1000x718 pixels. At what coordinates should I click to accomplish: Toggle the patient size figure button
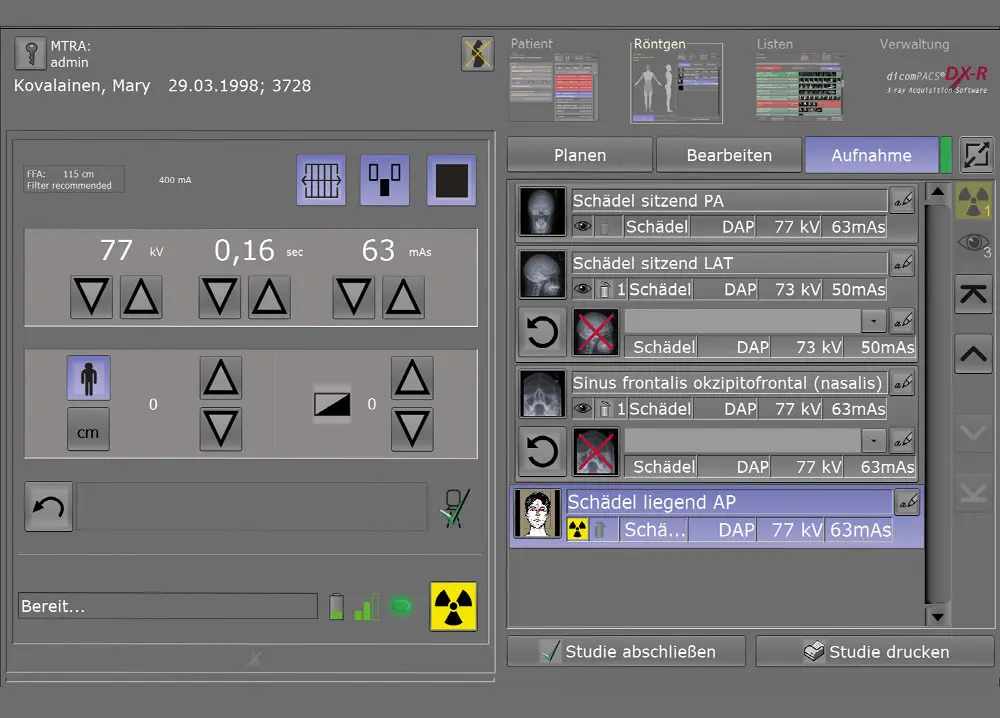[x=88, y=378]
